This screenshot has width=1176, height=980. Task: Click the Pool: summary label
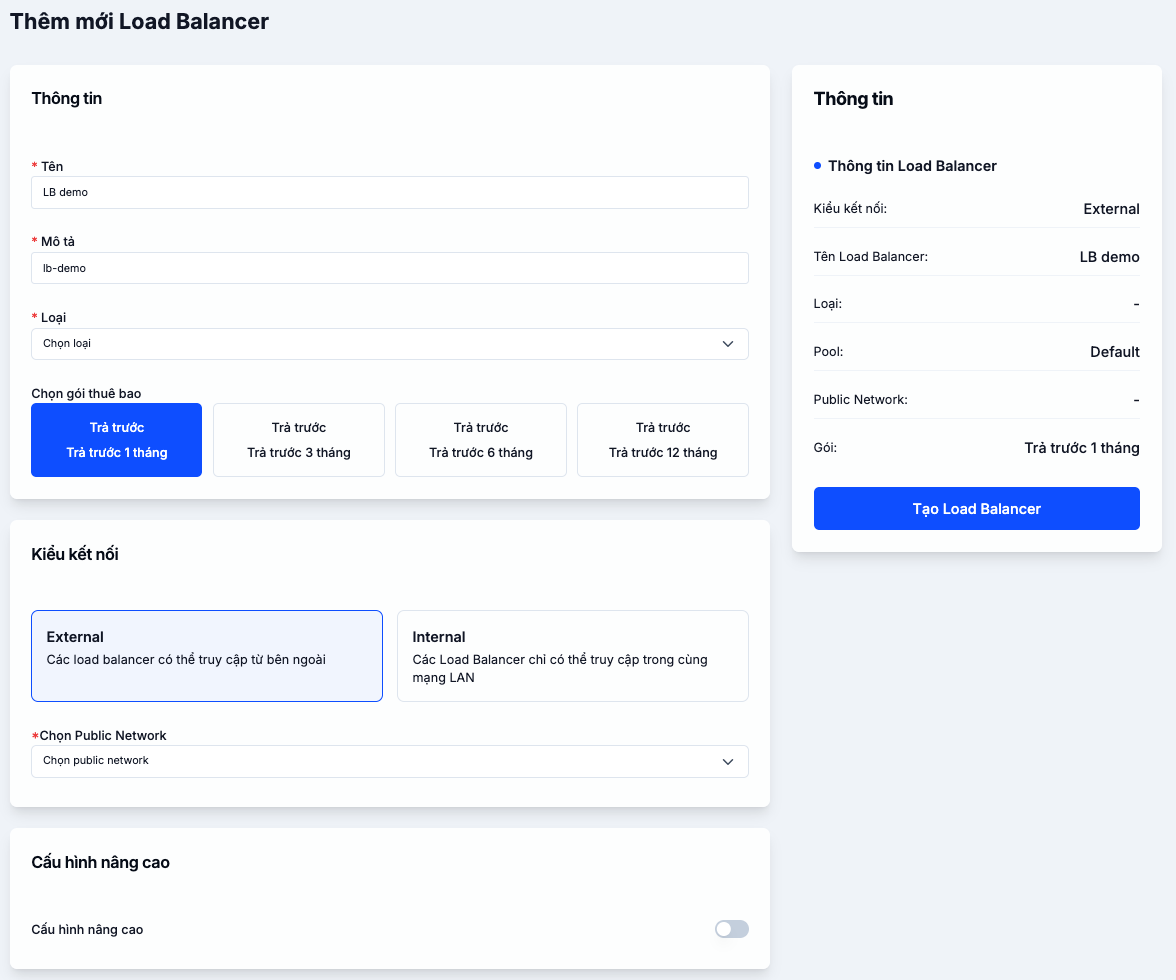point(828,352)
